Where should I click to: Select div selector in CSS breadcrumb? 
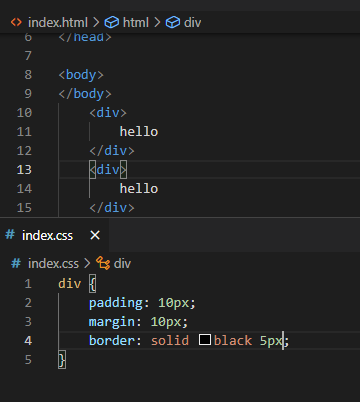122,264
